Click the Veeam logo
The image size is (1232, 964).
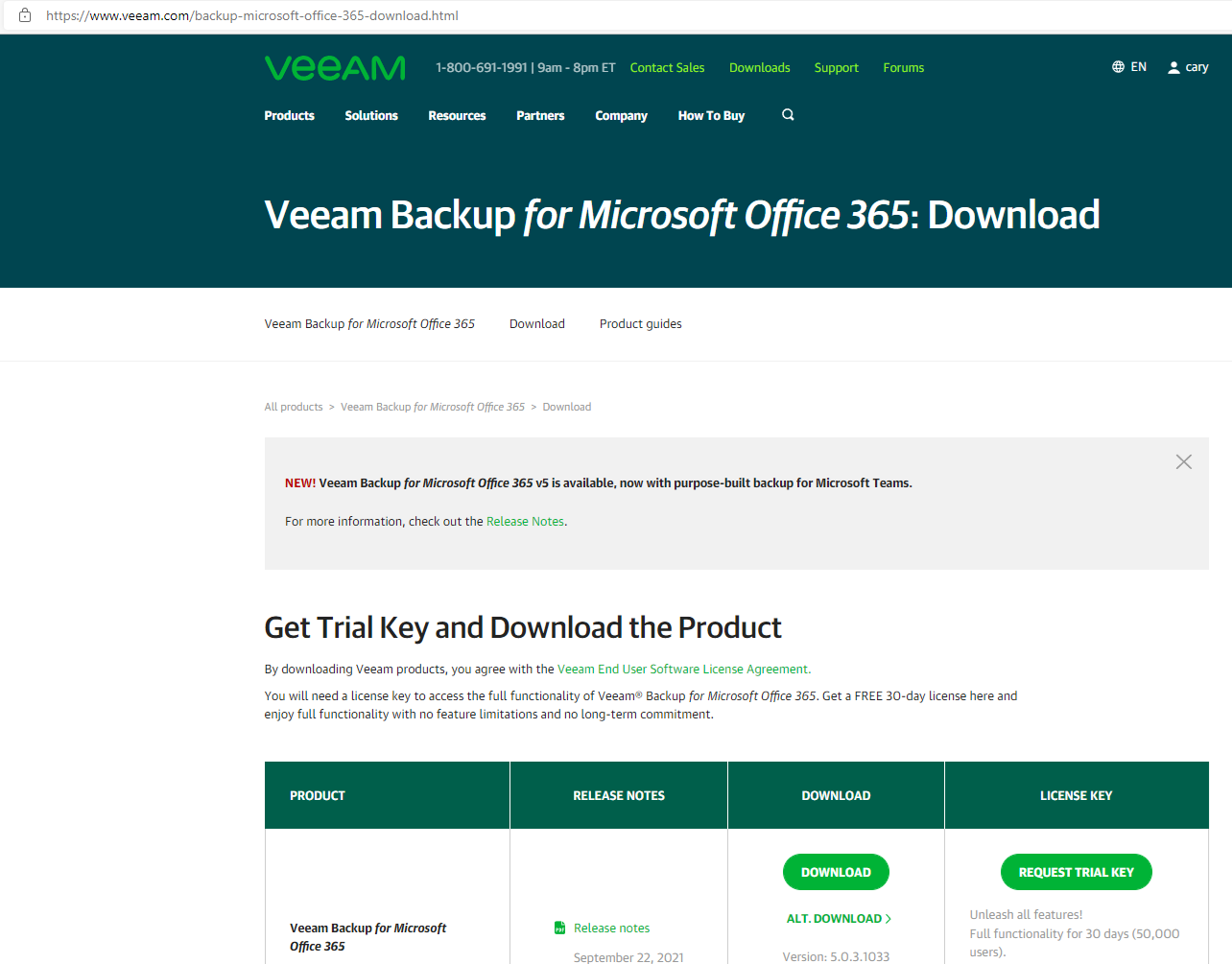335,68
